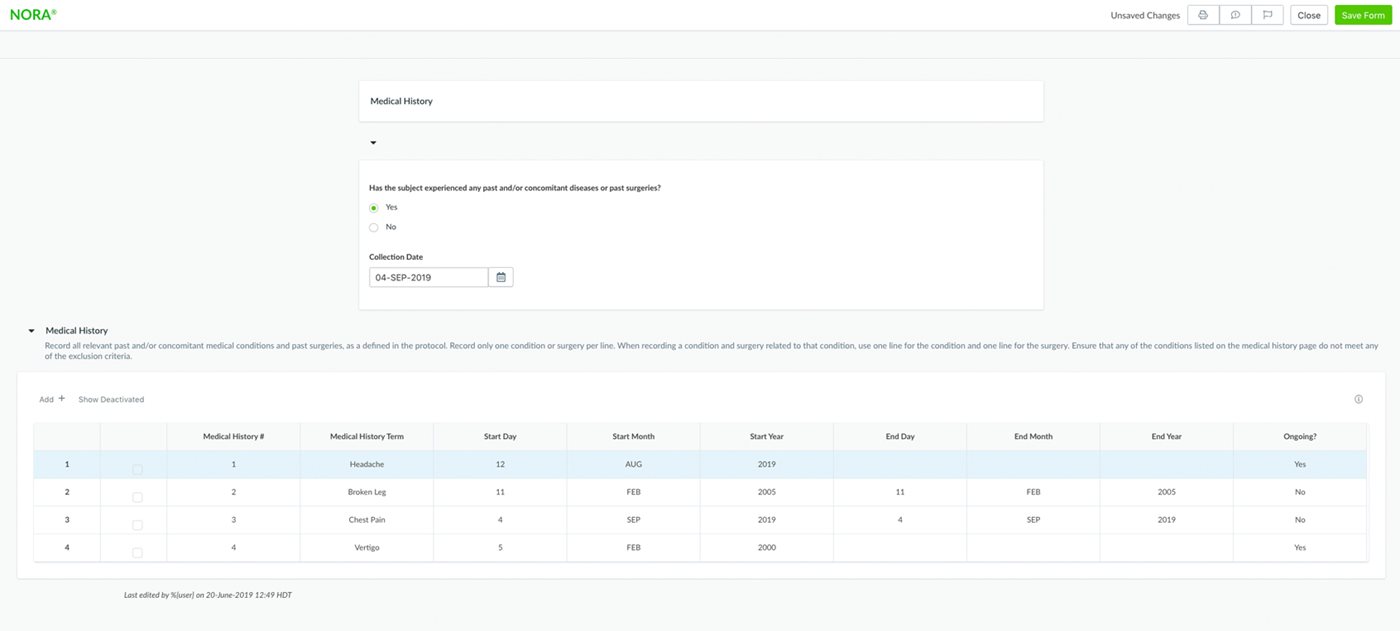Click the Start Month column header
This screenshot has height=631, width=1400.
(633, 436)
